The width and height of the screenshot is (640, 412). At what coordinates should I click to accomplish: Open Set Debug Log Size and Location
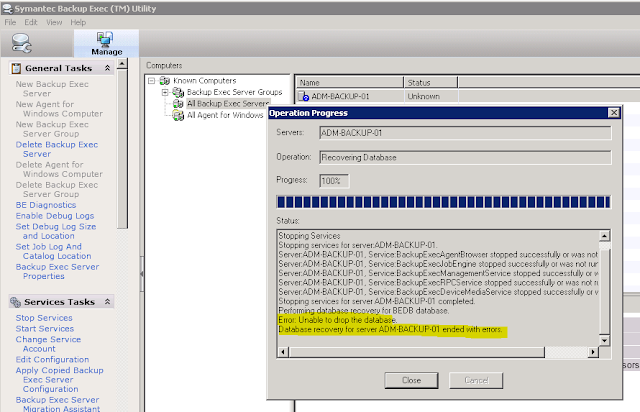tap(56, 231)
